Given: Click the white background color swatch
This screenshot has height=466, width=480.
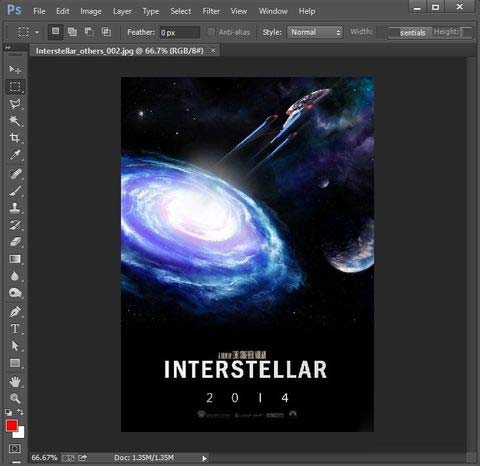Looking at the screenshot, I should 20,433.
